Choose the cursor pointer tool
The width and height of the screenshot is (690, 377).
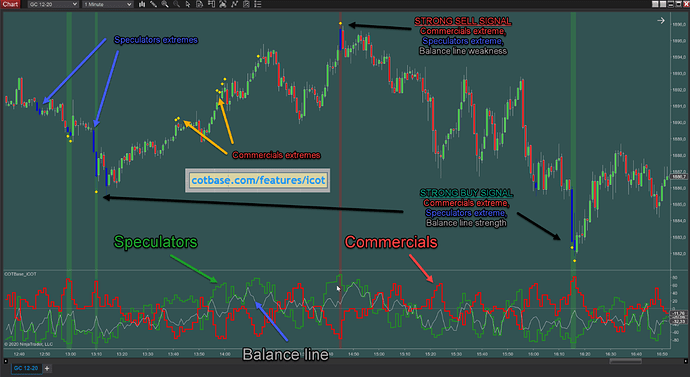point(188,4)
